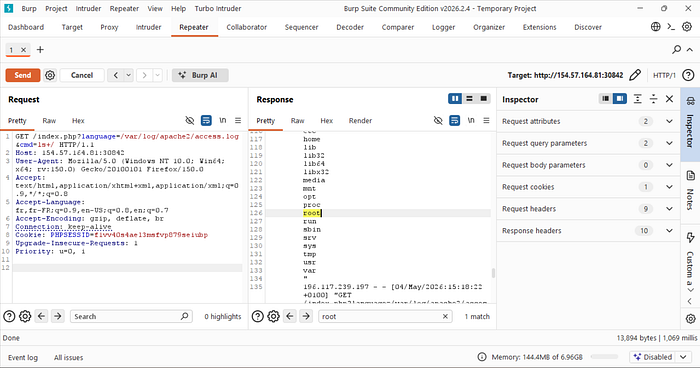Go to previous request in history
This screenshot has height=368, width=700.
click(116, 75)
